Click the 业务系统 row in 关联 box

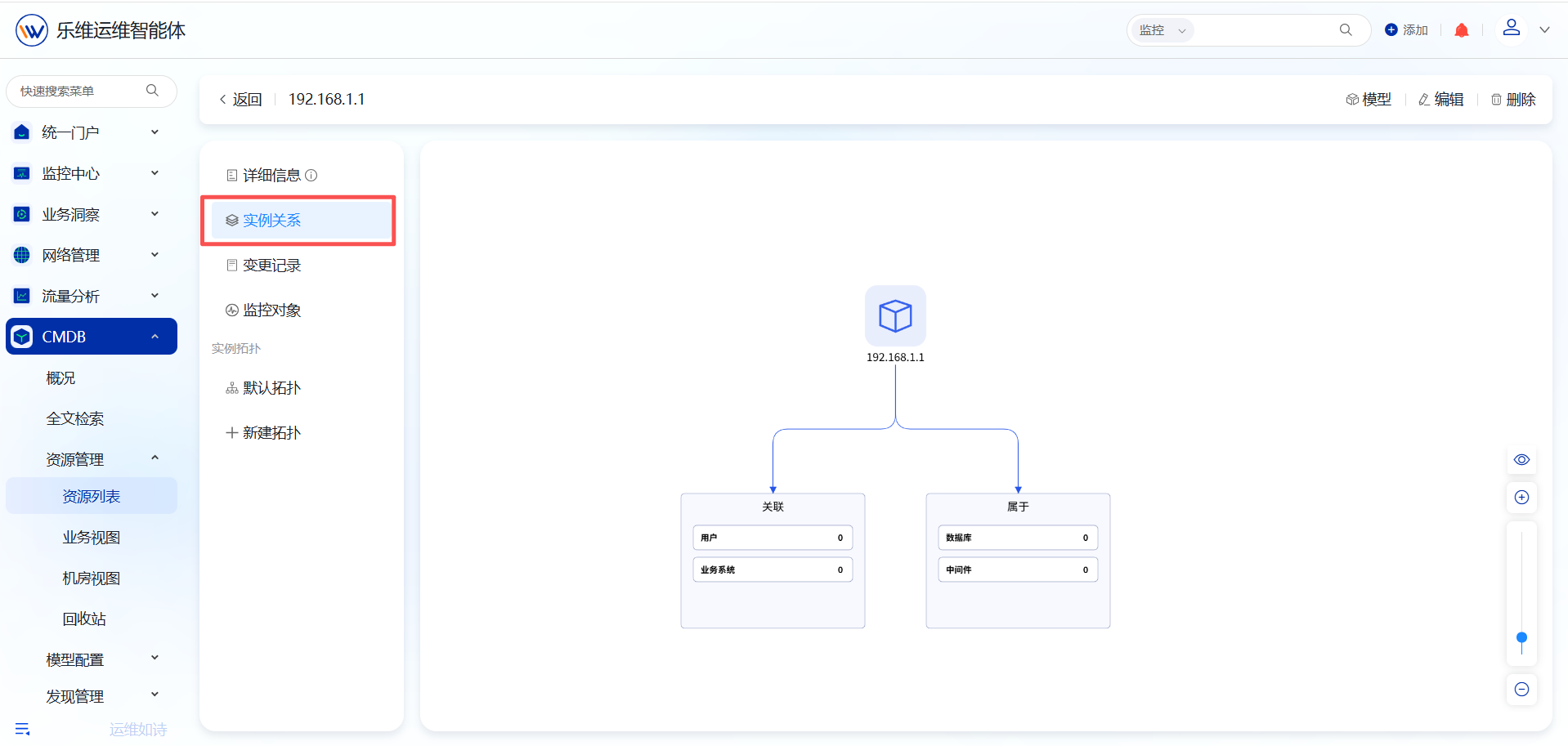tap(773, 570)
